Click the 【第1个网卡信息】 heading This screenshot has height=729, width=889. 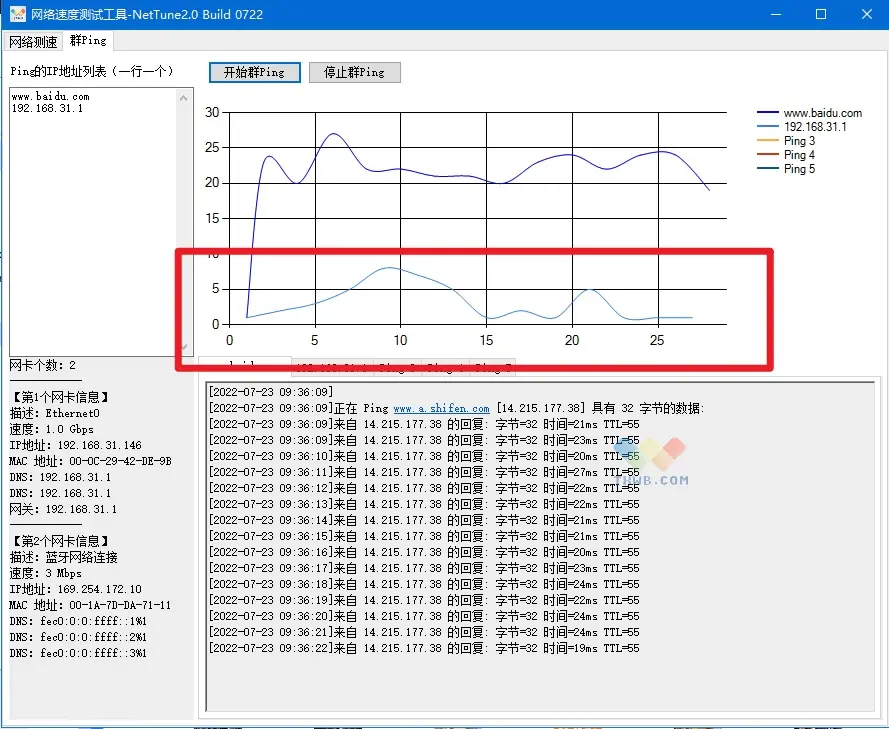click(x=59, y=397)
